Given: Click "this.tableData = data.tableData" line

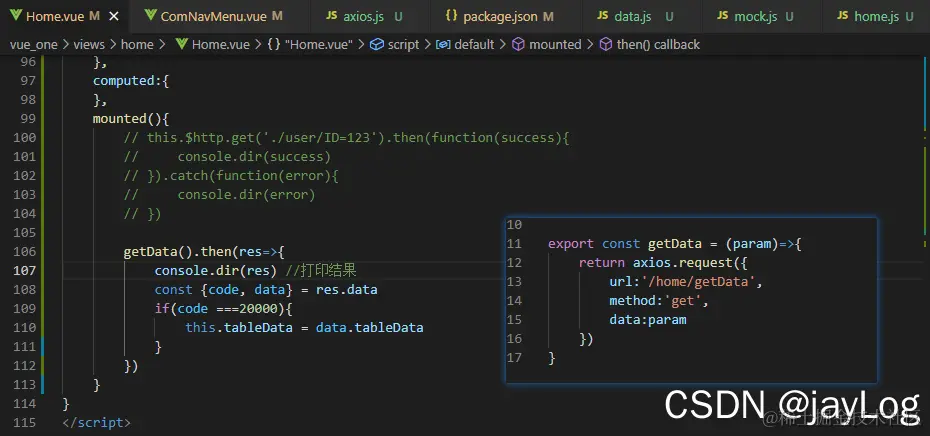Looking at the screenshot, I should click(x=304, y=327).
